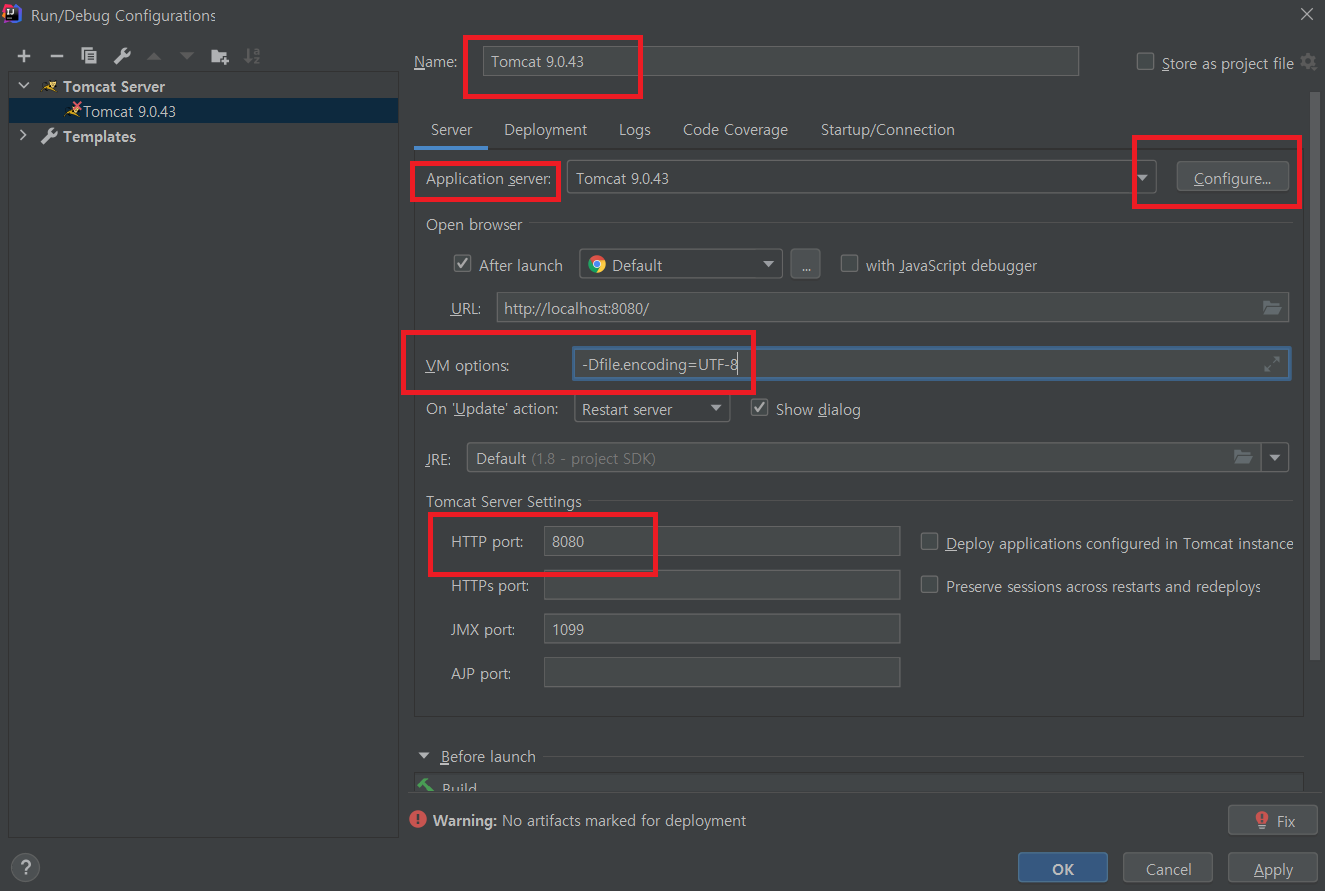Move configuration down arrow icon
This screenshot has width=1325, height=892.
(187, 56)
